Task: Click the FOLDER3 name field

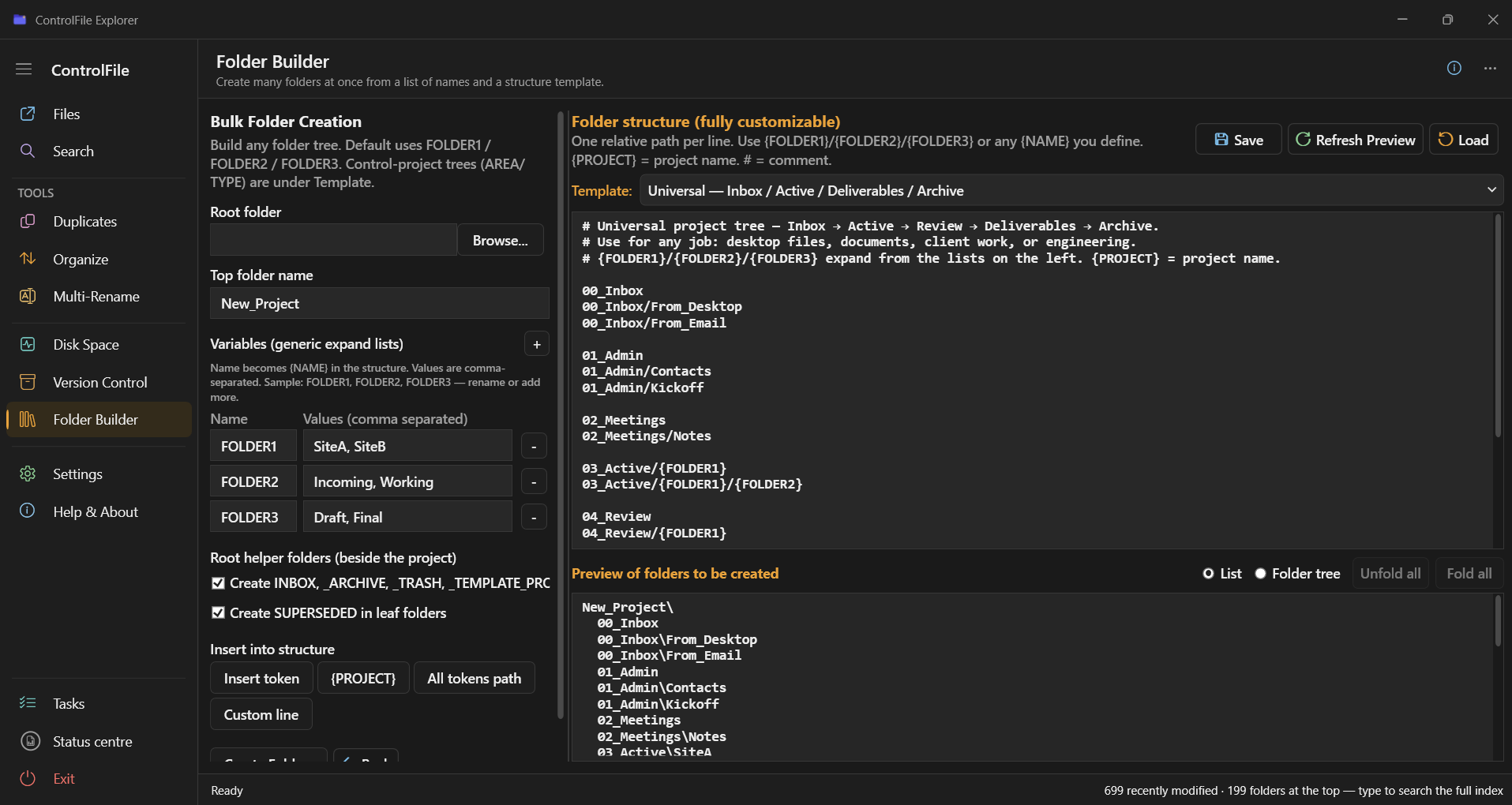Action: click(x=253, y=517)
